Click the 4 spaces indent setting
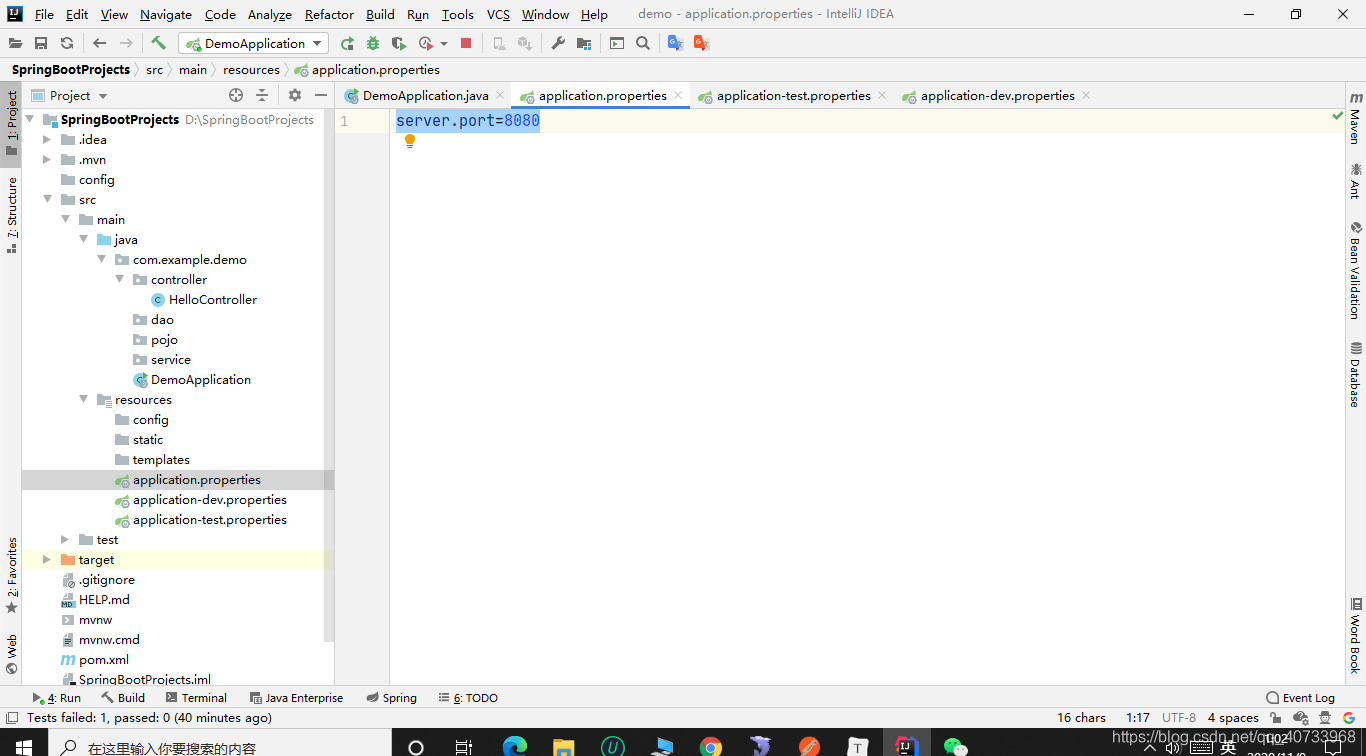Image resolution: width=1366 pixels, height=756 pixels. click(1233, 718)
